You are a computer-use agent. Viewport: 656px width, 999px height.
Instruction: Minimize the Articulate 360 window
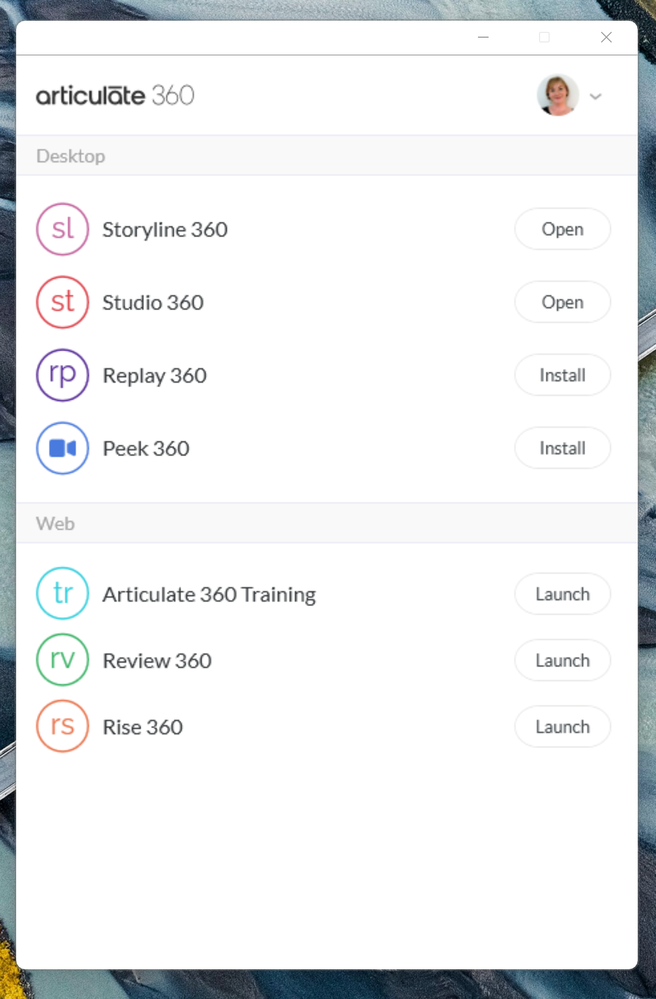tap(483, 38)
